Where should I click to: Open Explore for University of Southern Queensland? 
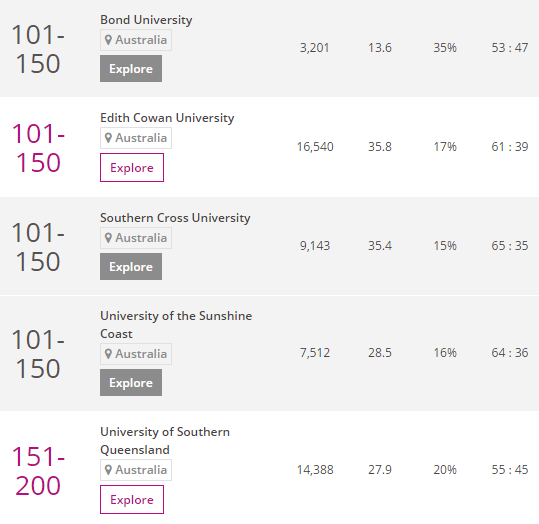(132, 499)
